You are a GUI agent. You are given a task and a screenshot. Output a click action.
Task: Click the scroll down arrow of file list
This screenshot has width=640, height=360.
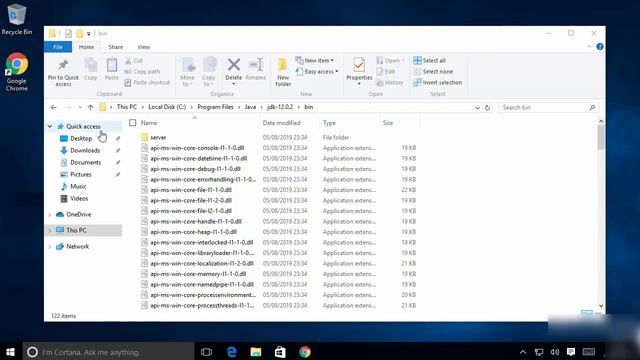pyautogui.click(x=601, y=306)
